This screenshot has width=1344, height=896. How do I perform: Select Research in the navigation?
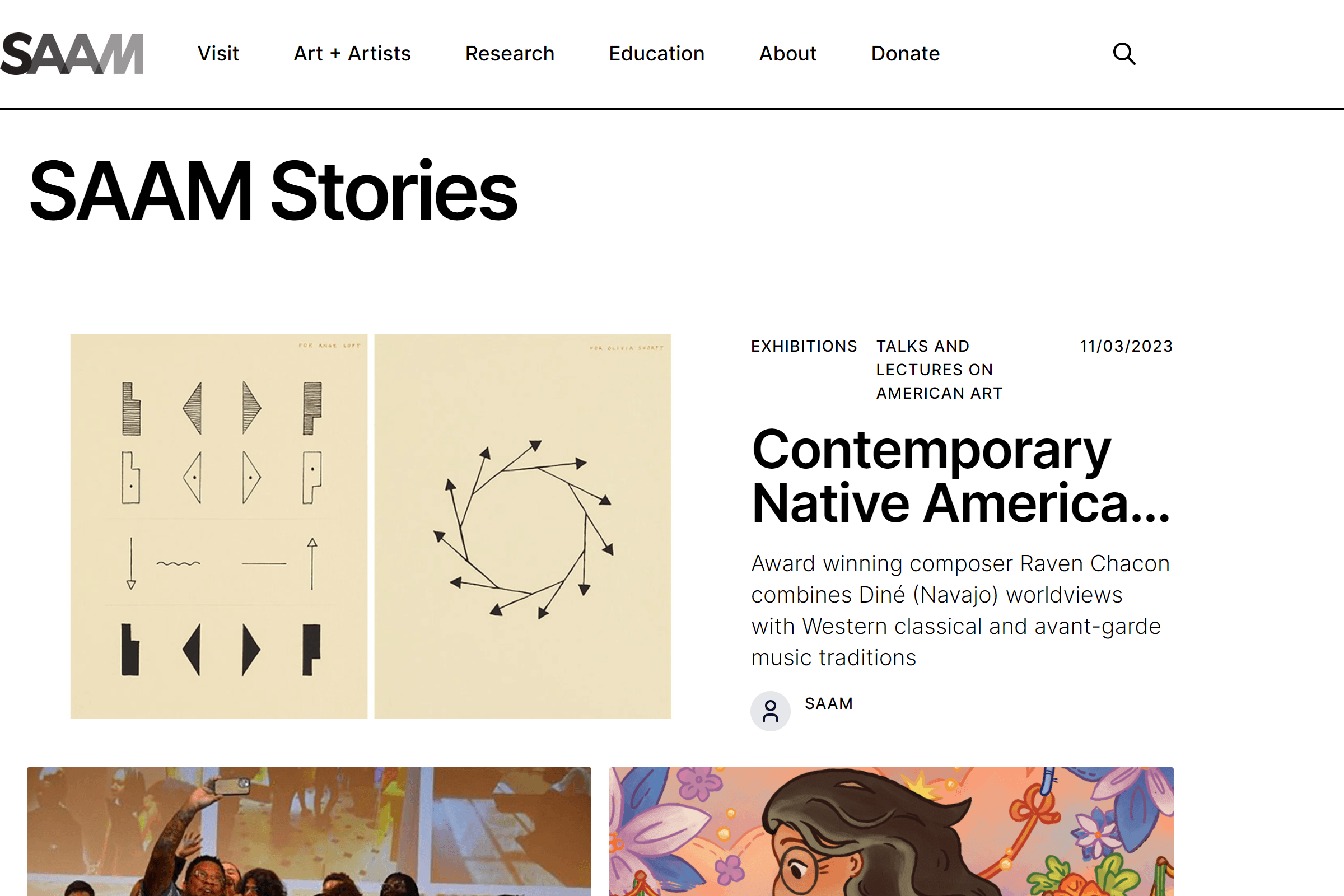tap(509, 54)
